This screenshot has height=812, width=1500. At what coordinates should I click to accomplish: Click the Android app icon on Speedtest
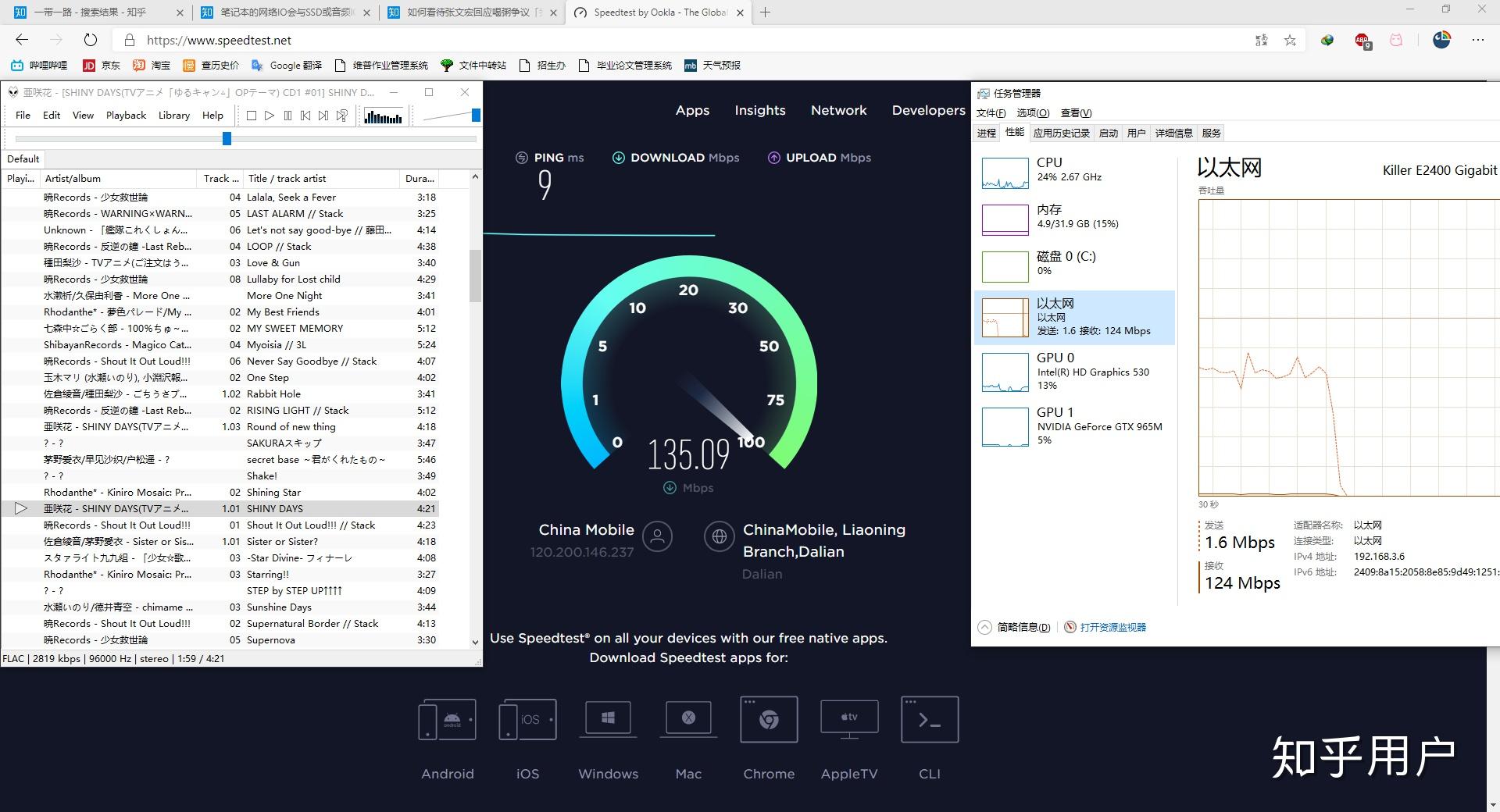click(447, 719)
